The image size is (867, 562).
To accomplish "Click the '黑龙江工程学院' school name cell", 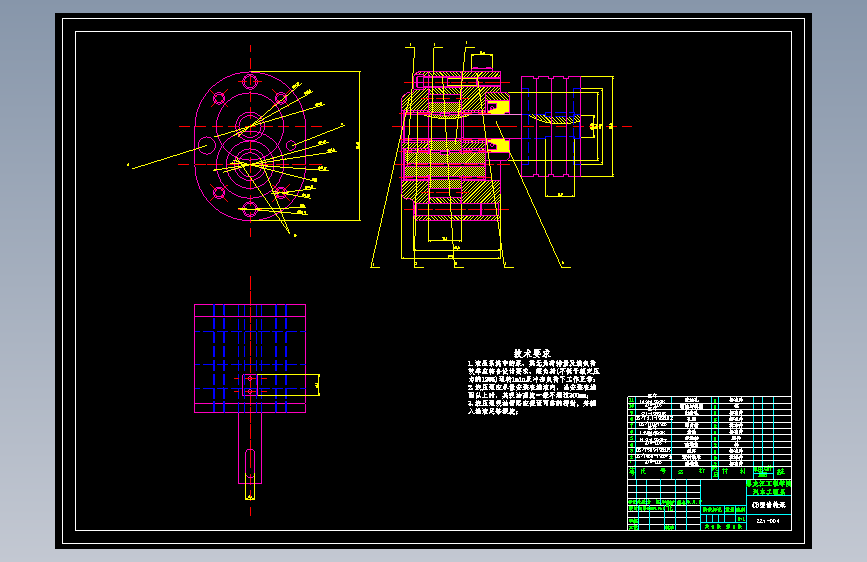I will [769, 483].
